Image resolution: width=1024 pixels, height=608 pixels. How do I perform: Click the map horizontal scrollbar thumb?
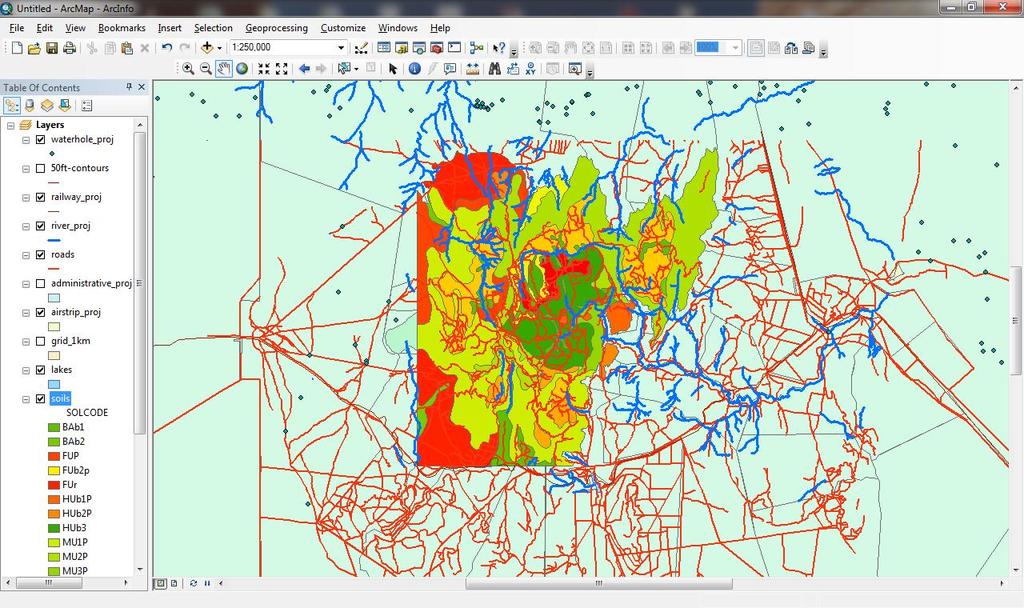tap(599, 584)
